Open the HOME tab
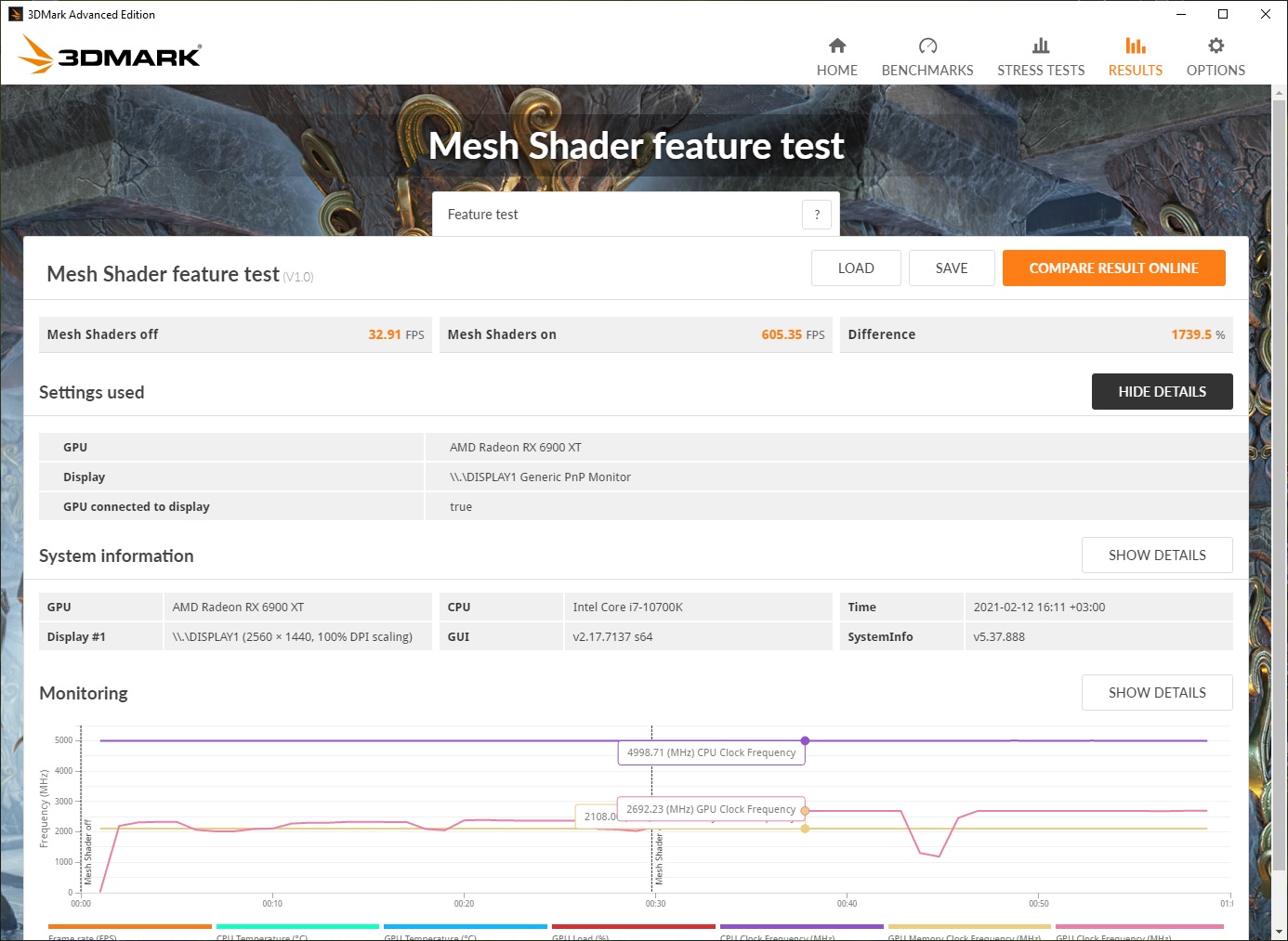 pos(836,58)
